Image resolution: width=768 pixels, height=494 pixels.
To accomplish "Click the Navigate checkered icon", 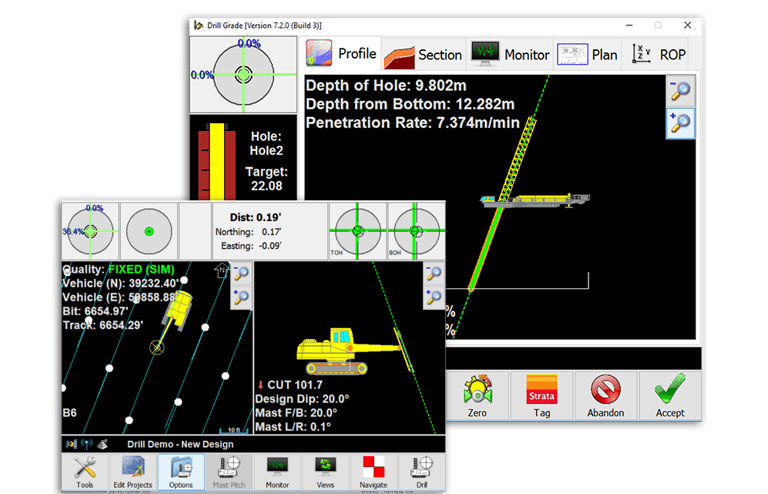I will [x=373, y=472].
